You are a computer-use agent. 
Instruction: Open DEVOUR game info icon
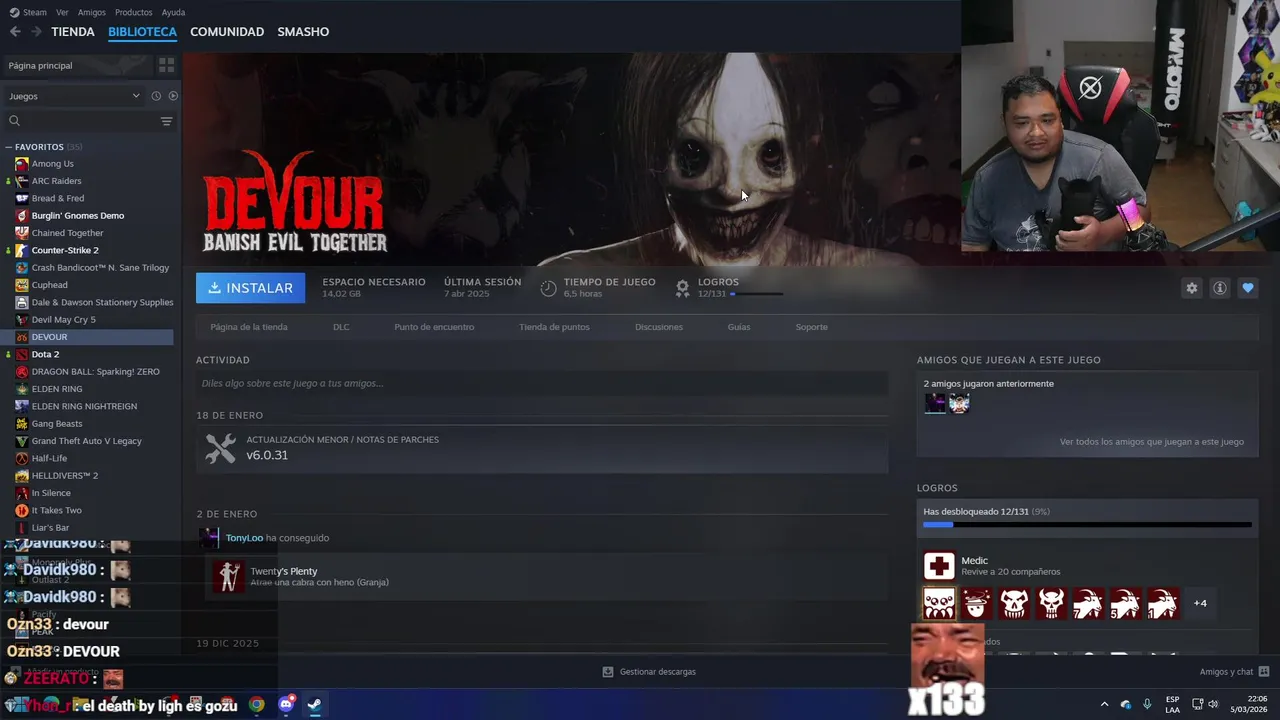pos(1219,288)
